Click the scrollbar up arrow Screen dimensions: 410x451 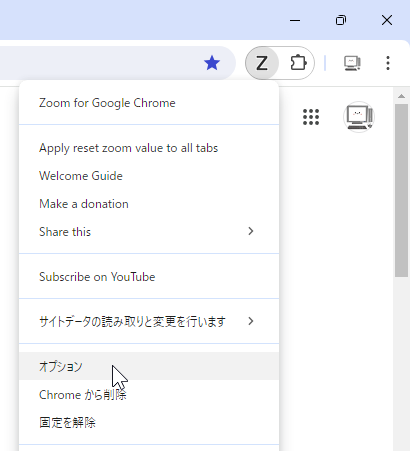(x=401, y=96)
